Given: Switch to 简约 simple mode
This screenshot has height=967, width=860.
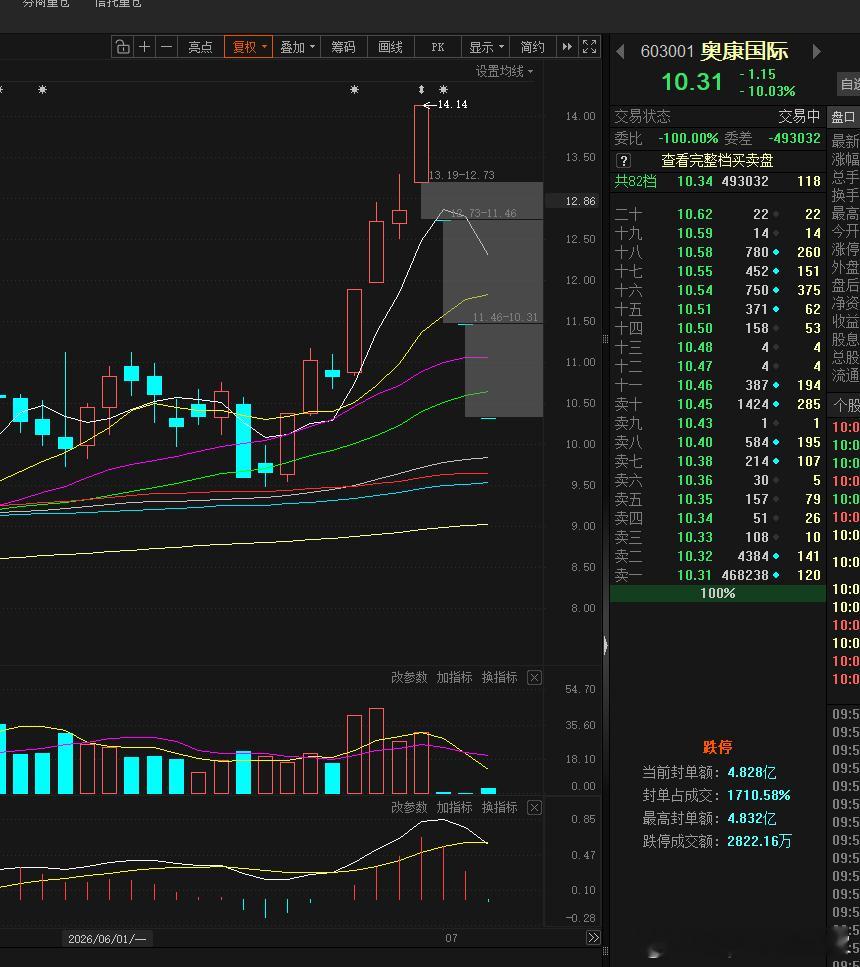Looking at the screenshot, I should [x=532, y=47].
